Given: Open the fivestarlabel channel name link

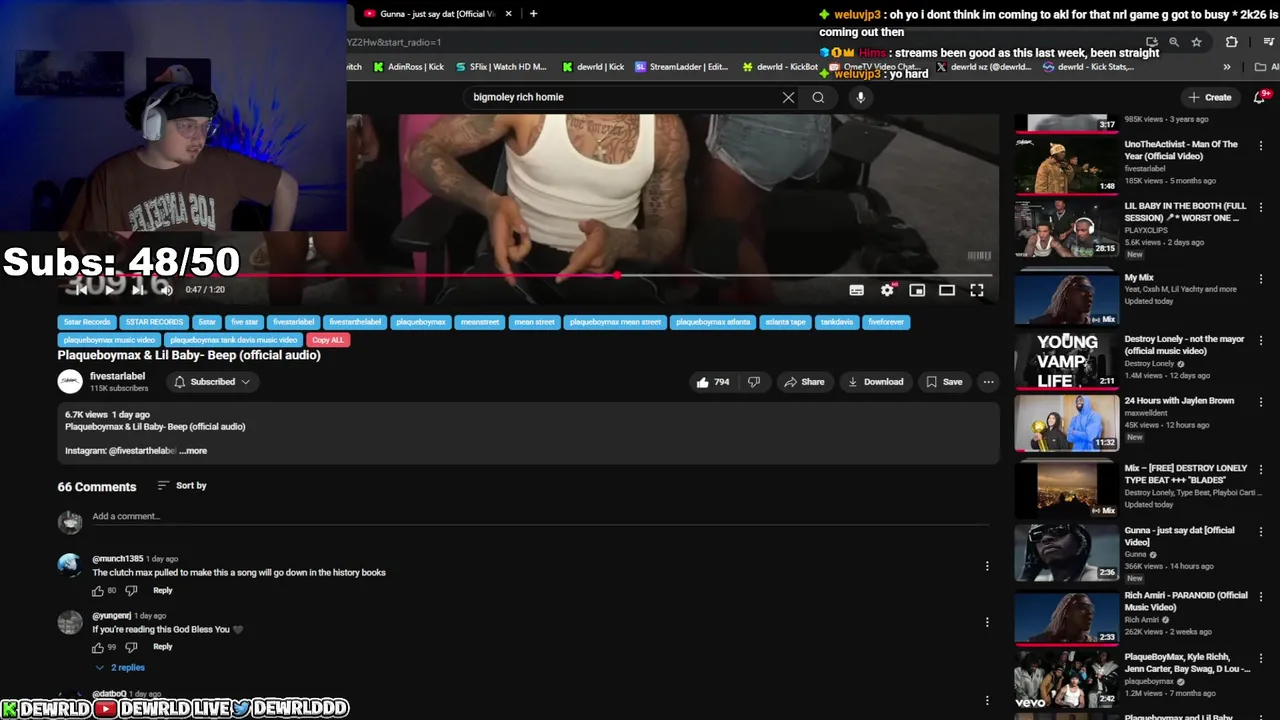Looking at the screenshot, I should (x=117, y=376).
